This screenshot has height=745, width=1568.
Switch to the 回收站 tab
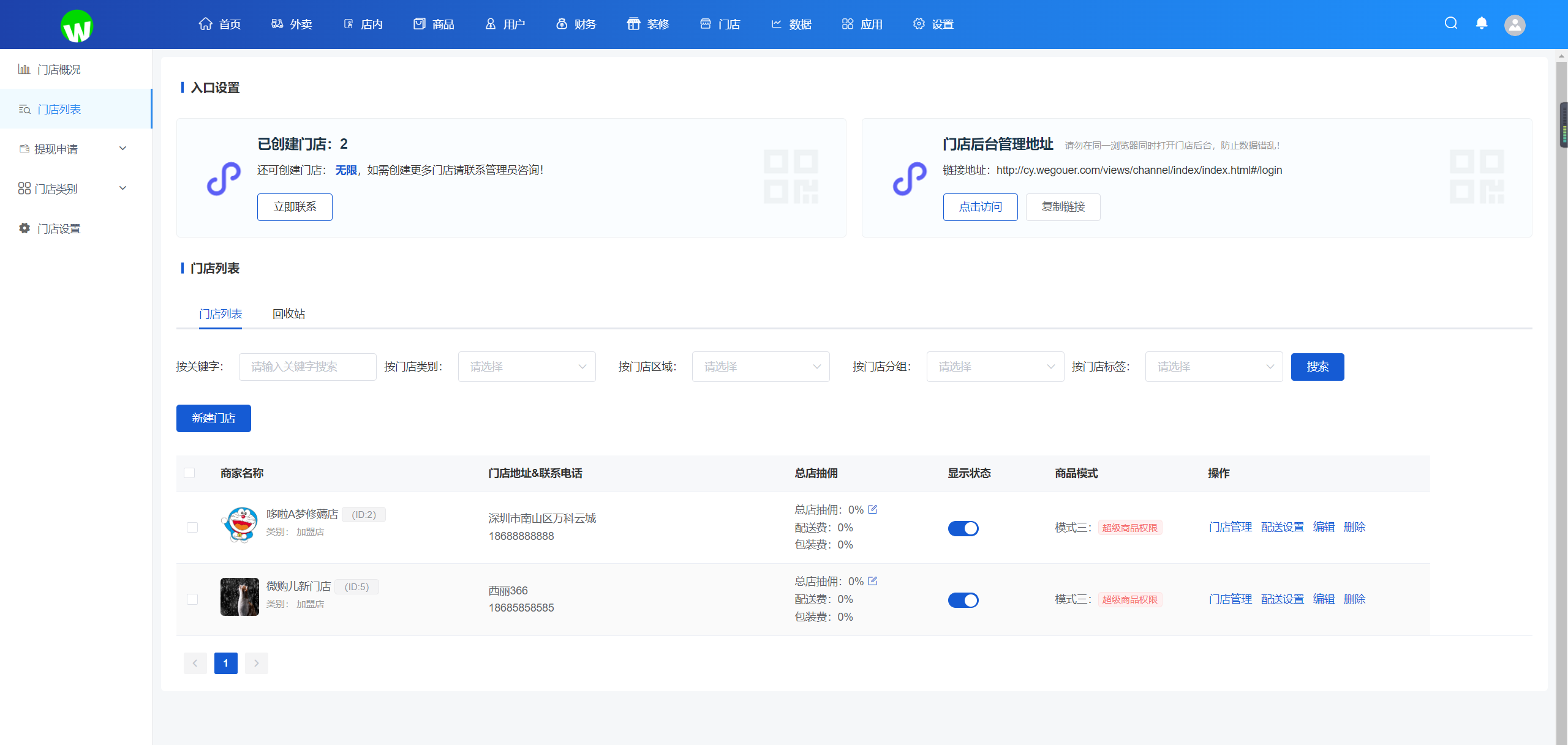(288, 313)
